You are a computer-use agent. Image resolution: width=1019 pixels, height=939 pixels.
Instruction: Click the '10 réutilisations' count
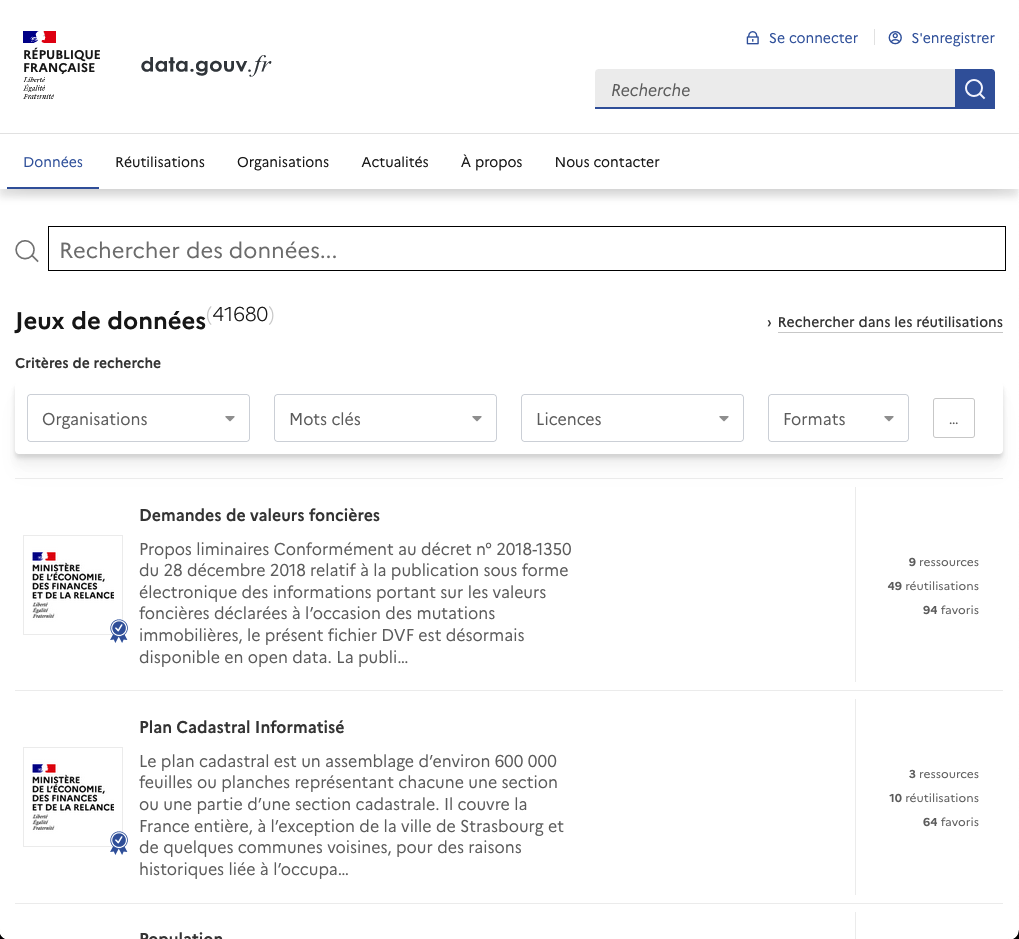click(x=933, y=798)
